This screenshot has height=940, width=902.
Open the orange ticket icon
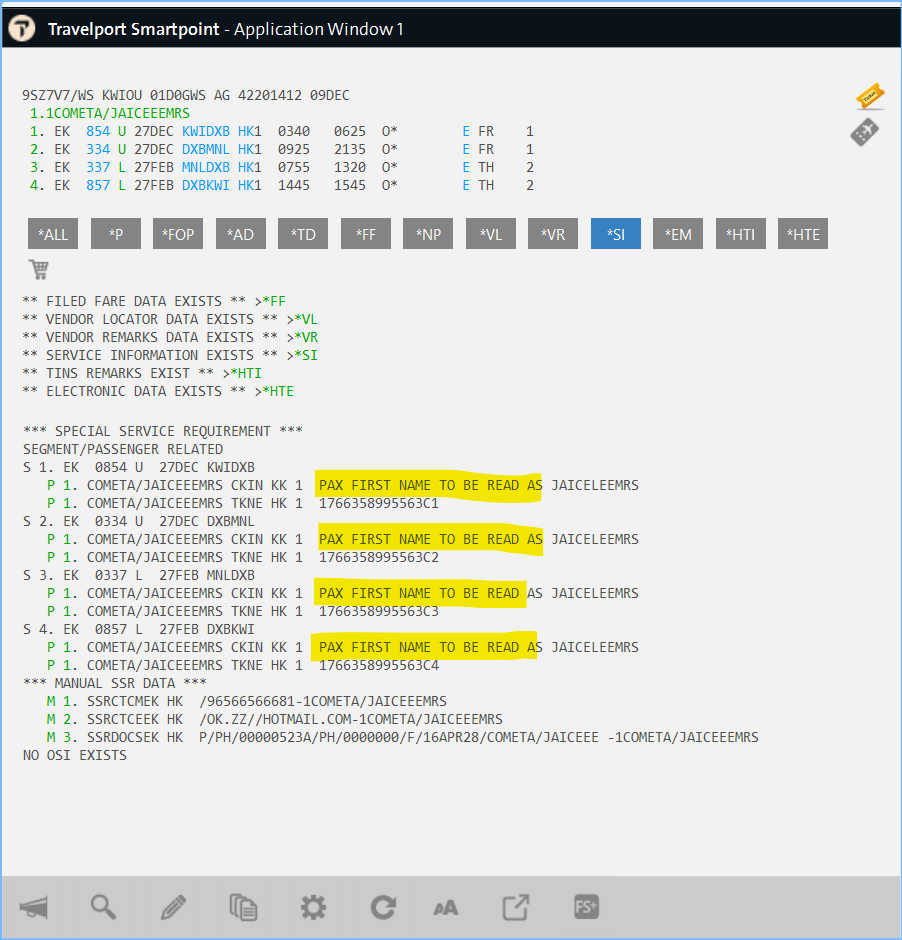point(870,96)
